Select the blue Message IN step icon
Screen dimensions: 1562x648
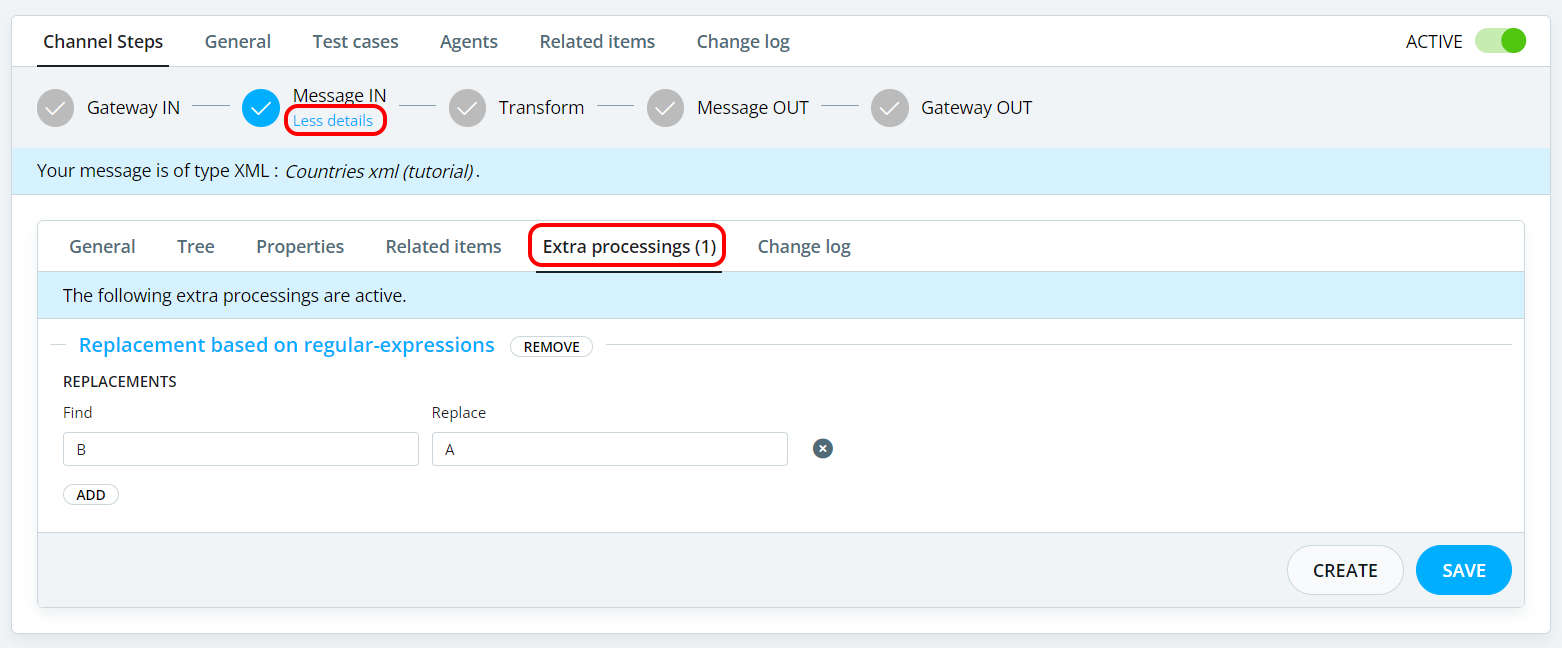pyautogui.click(x=261, y=108)
